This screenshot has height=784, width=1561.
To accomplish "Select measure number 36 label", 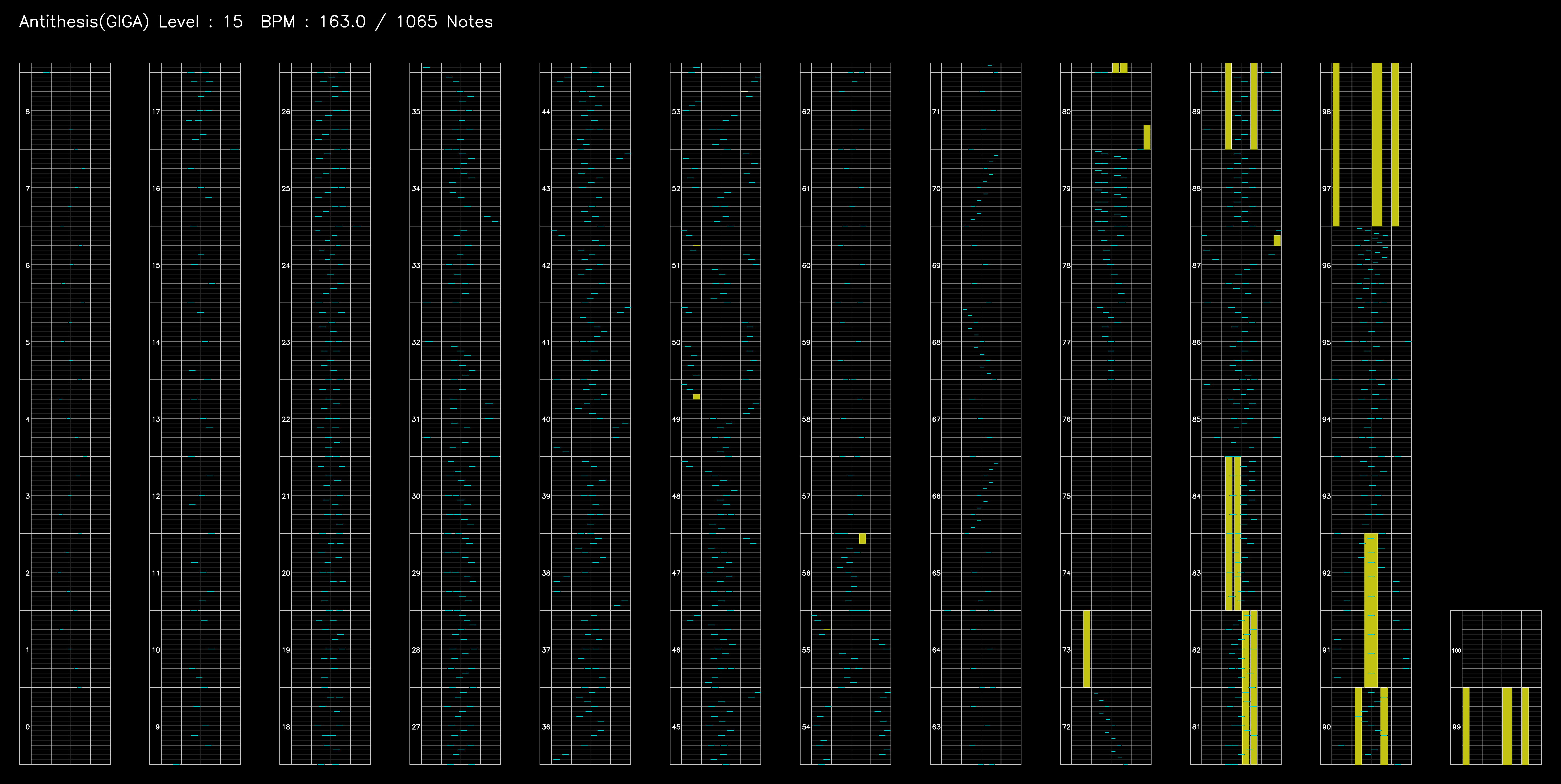I will click(x=546, y=726).
